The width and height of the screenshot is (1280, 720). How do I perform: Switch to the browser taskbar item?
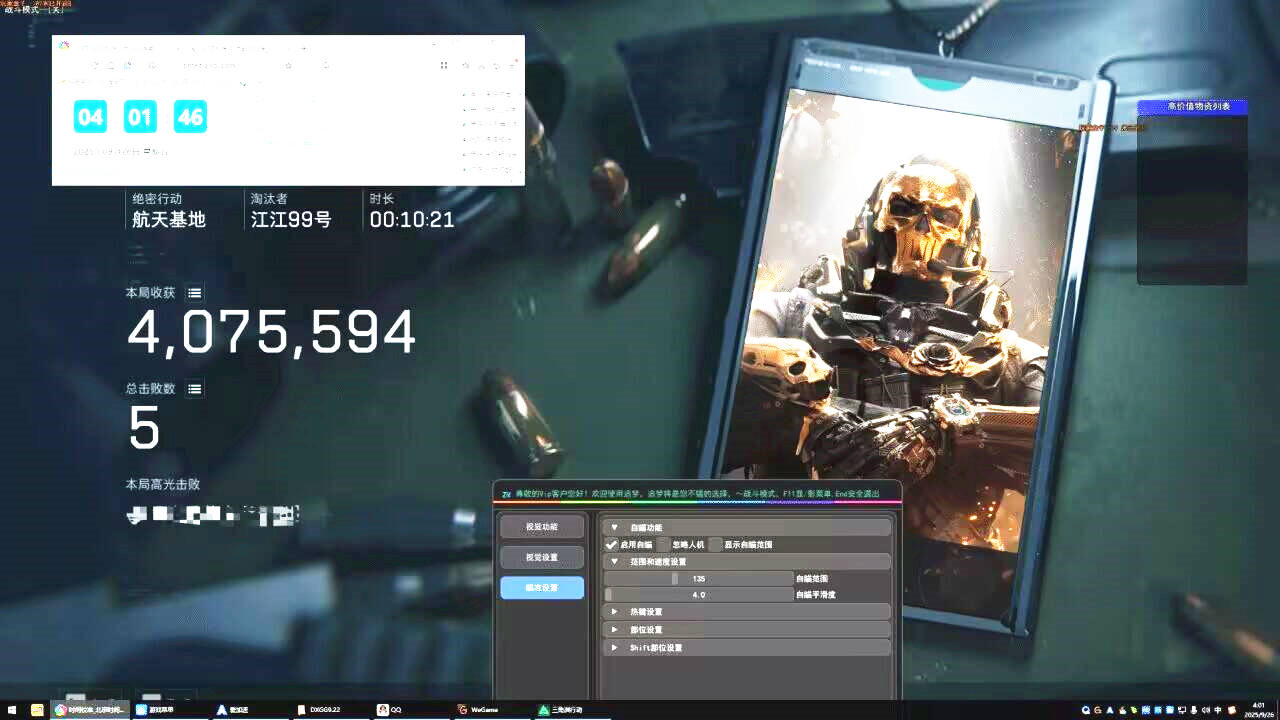90,709
